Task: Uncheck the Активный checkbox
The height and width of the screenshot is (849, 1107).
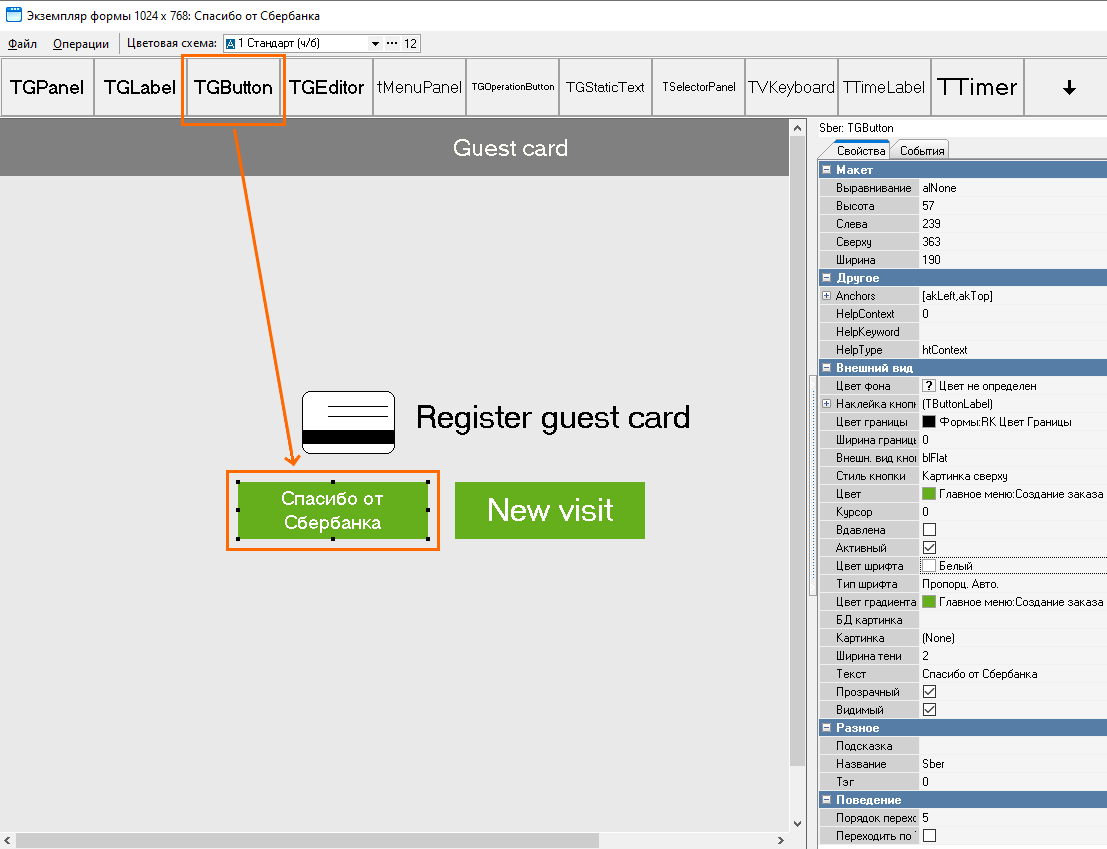Action: tap(929, 548)
